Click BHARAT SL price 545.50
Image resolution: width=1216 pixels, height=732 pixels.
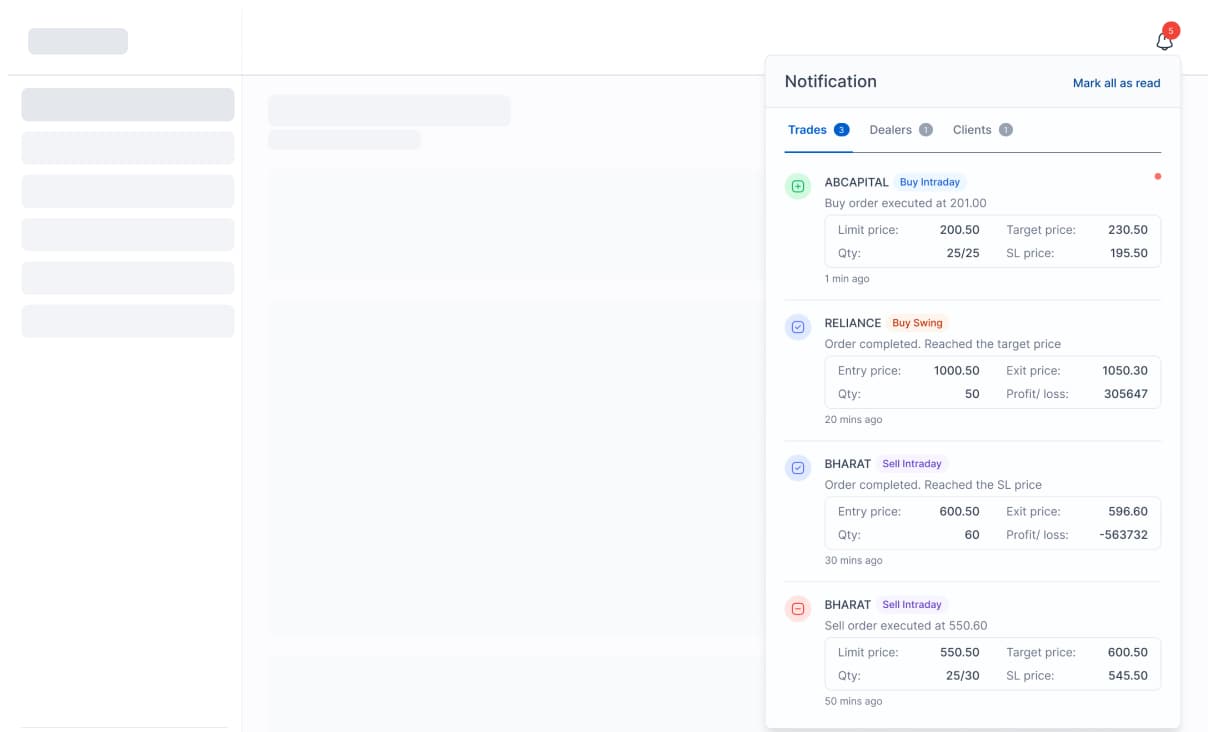pyautogui.click(x=1128, y=677)
